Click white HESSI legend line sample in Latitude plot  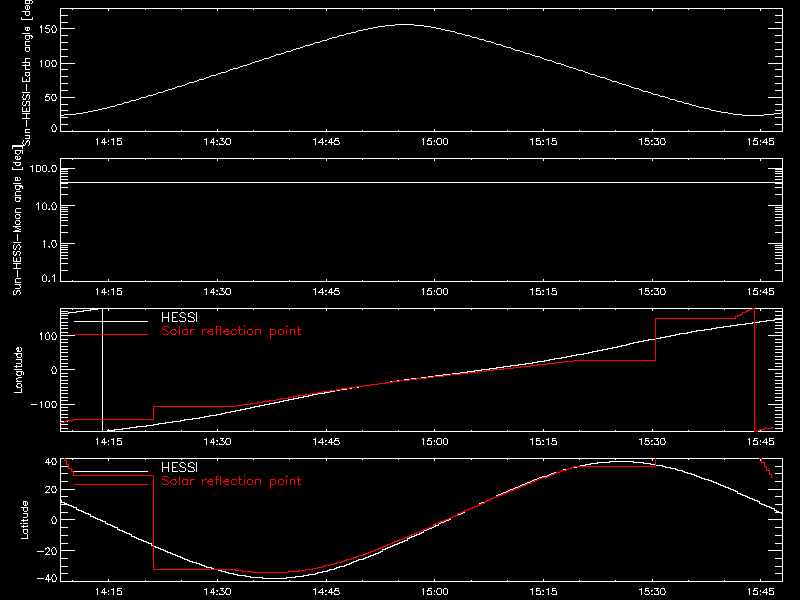(x=111, y=471)
